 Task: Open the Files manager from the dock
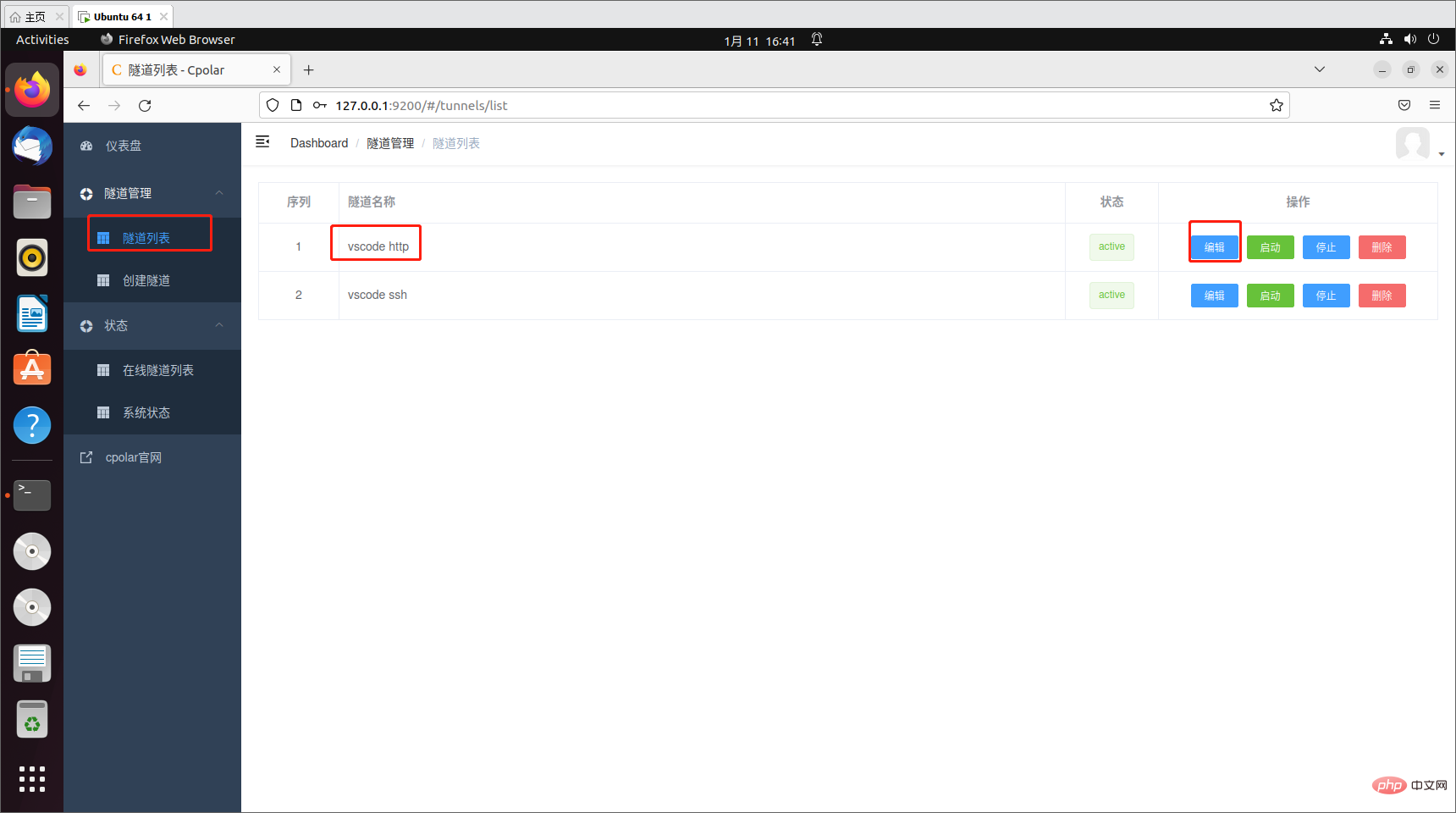(32, 202)
